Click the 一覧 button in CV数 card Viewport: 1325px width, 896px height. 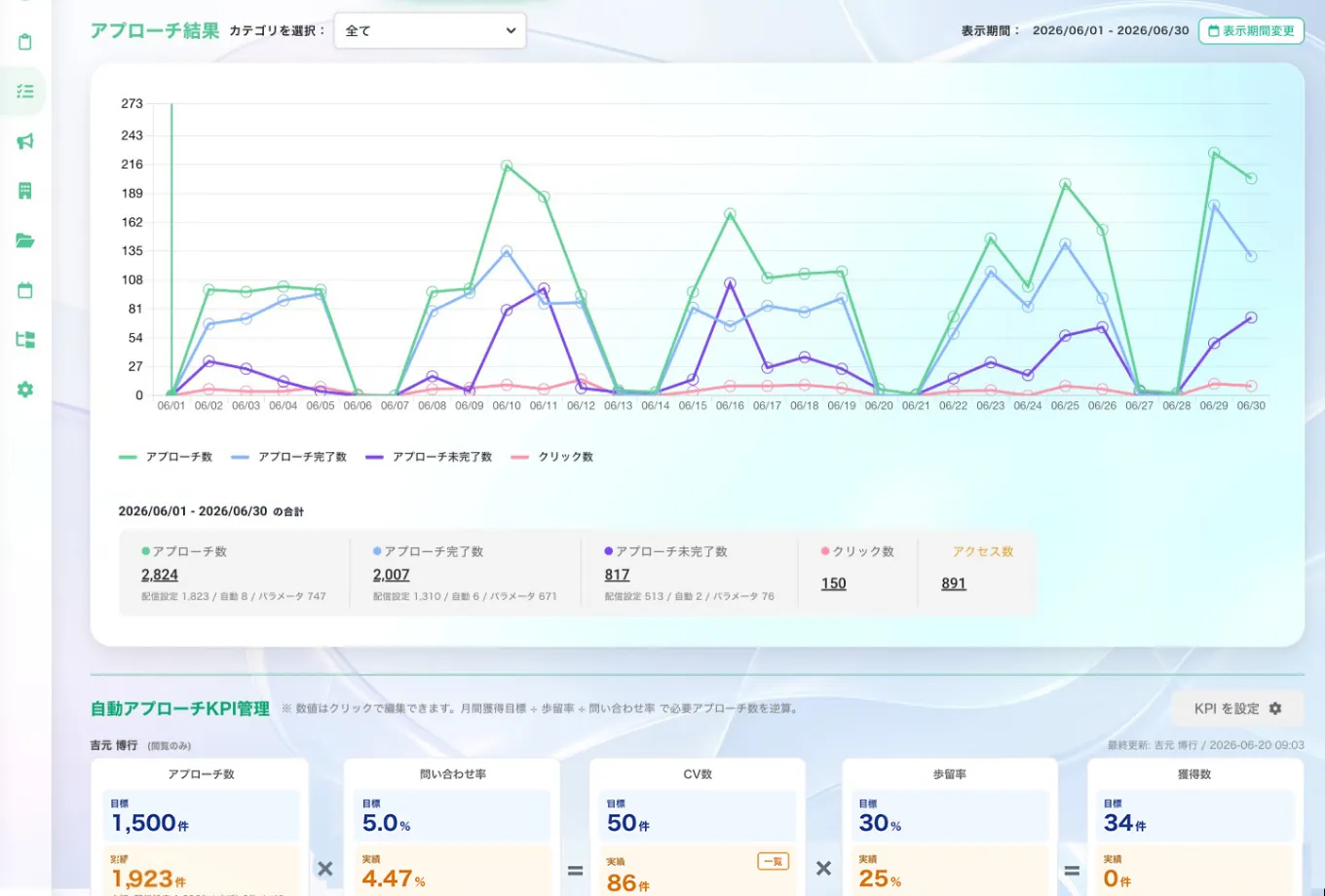click(773, 861)
